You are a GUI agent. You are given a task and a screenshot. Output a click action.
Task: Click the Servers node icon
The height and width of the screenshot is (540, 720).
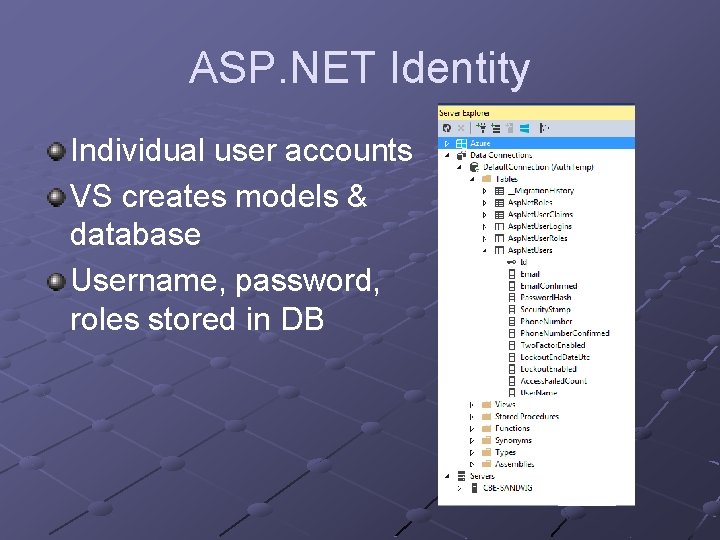pyautogui.click(x=461, y=476)
